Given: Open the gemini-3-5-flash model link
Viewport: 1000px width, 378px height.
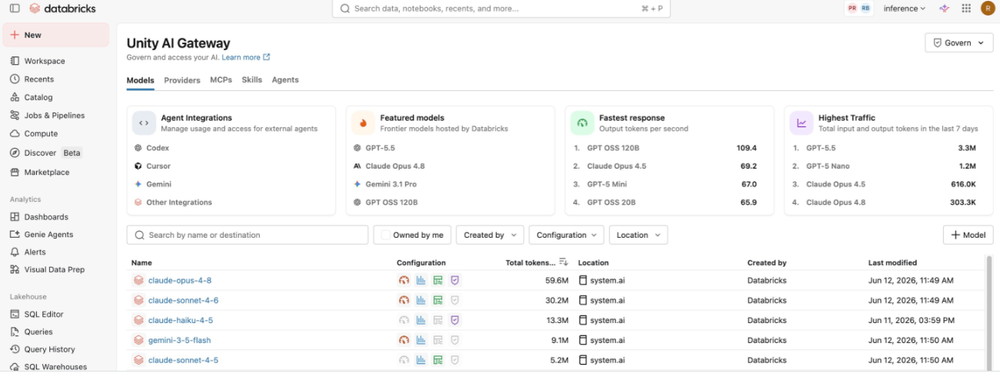Looking at the screenshot, I should tap(179, 340).
